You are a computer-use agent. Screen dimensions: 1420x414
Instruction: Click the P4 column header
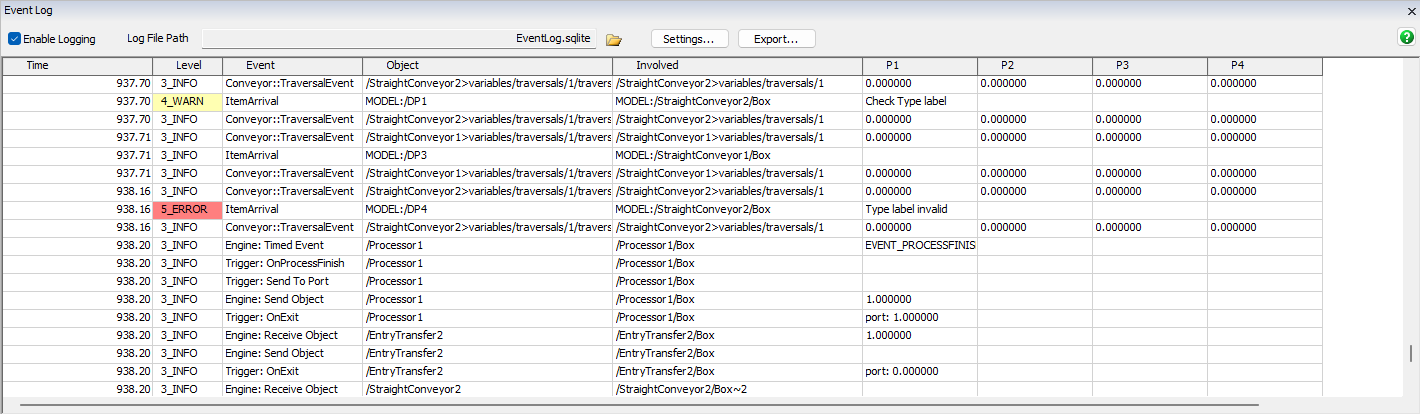pyautogui.click(x=1237, y=65)
